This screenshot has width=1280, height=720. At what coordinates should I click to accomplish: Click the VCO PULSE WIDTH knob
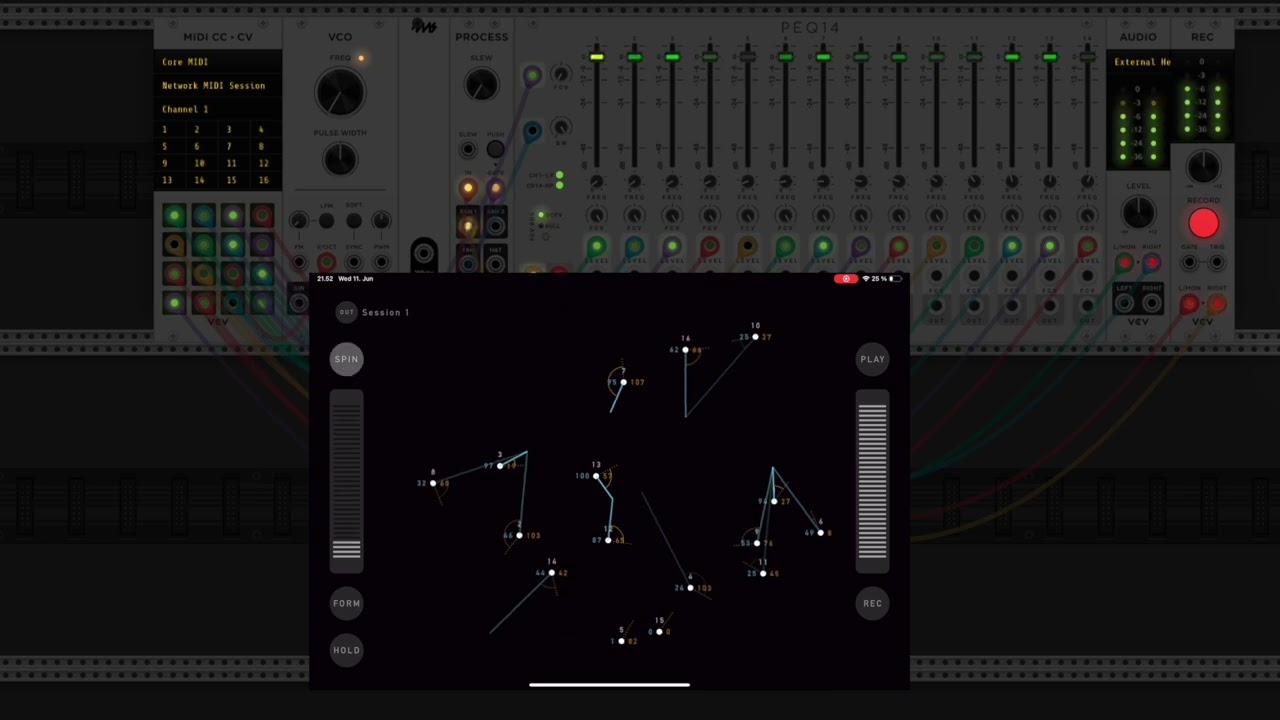[x=340, y=159]
